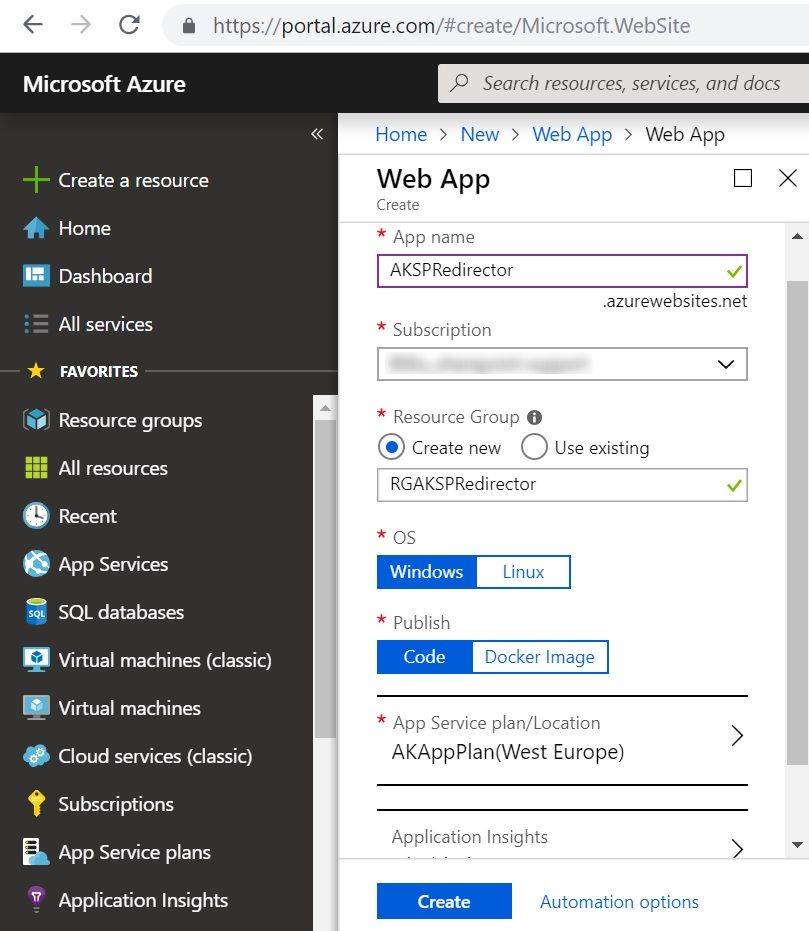Image resolution: width=809 pixels, height=931 pixels.
Task: Click the Favorites star icon
Action: pos(36,371)
